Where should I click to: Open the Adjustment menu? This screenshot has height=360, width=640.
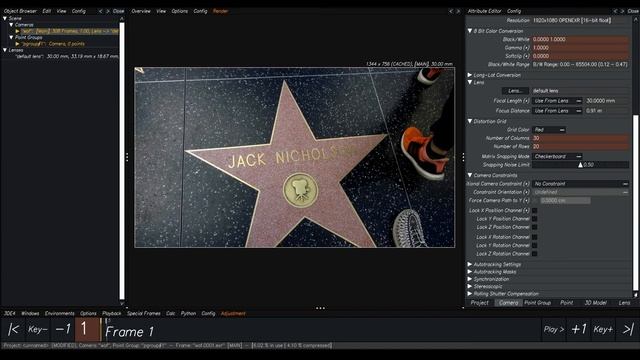pos(233,313)
